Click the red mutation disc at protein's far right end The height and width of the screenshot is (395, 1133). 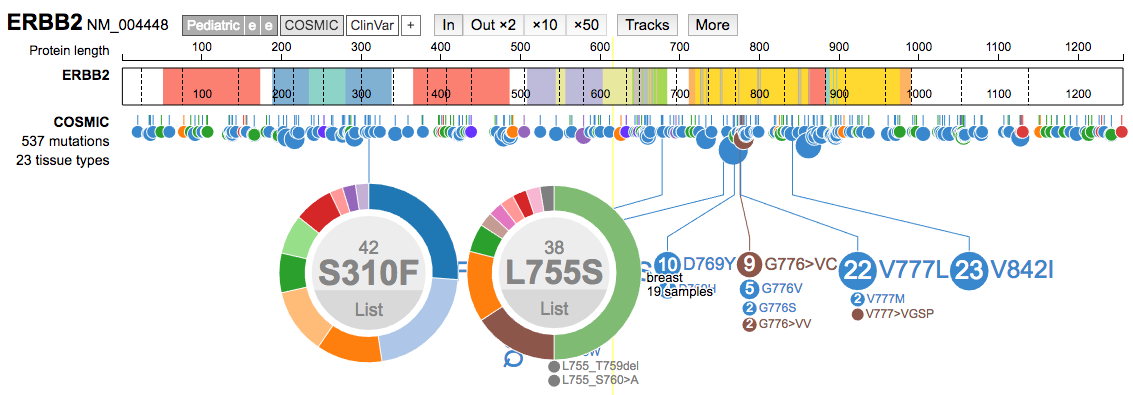(x=1121, y=131)
